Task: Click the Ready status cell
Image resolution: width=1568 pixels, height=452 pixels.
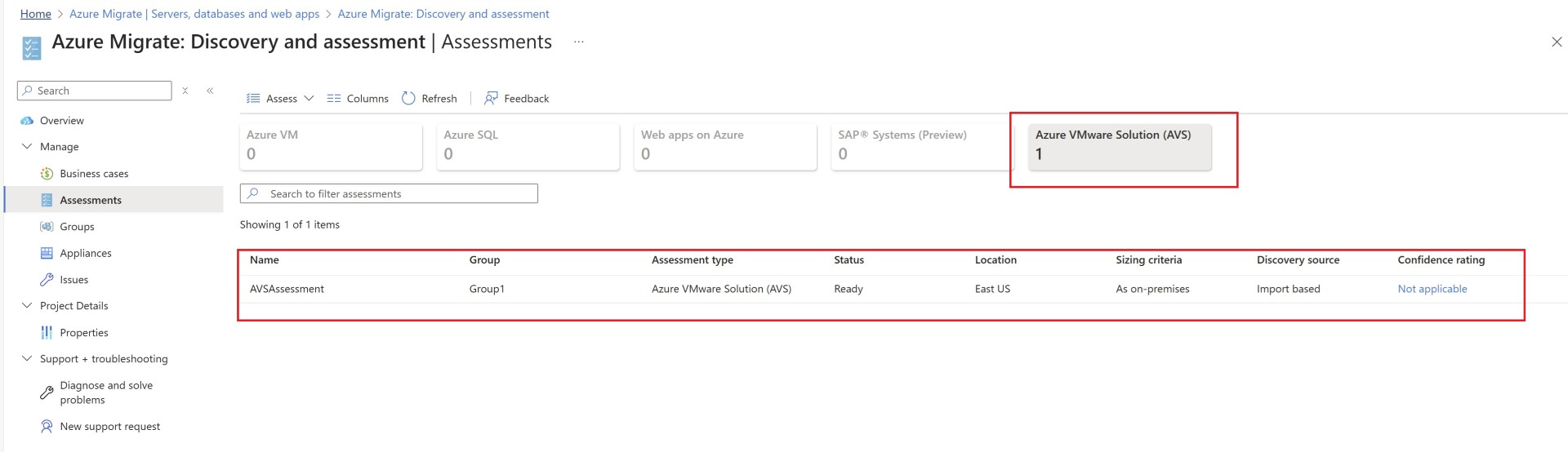Action: pyautogui.click(x=849, y=289)
